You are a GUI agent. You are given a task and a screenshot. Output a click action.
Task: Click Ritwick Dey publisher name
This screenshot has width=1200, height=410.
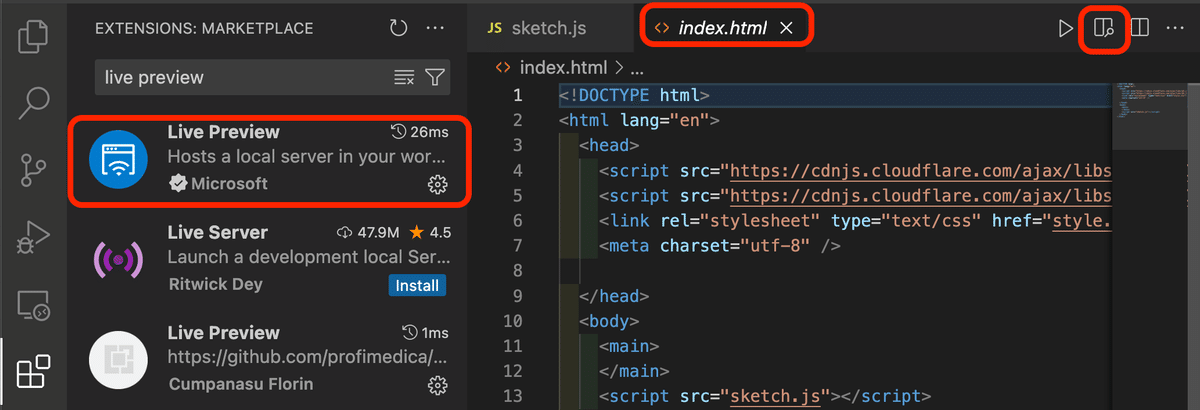[x=215, y=284]
